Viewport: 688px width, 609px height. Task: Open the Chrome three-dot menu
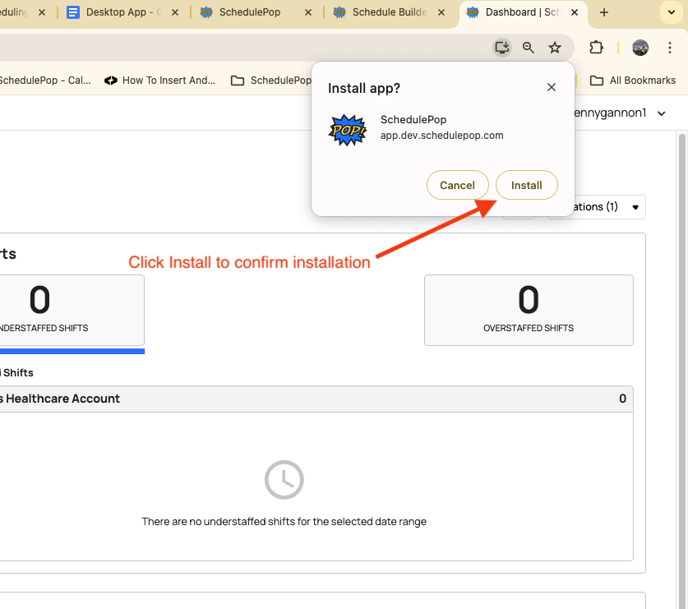pyautogui.click(x=670, y=47)
